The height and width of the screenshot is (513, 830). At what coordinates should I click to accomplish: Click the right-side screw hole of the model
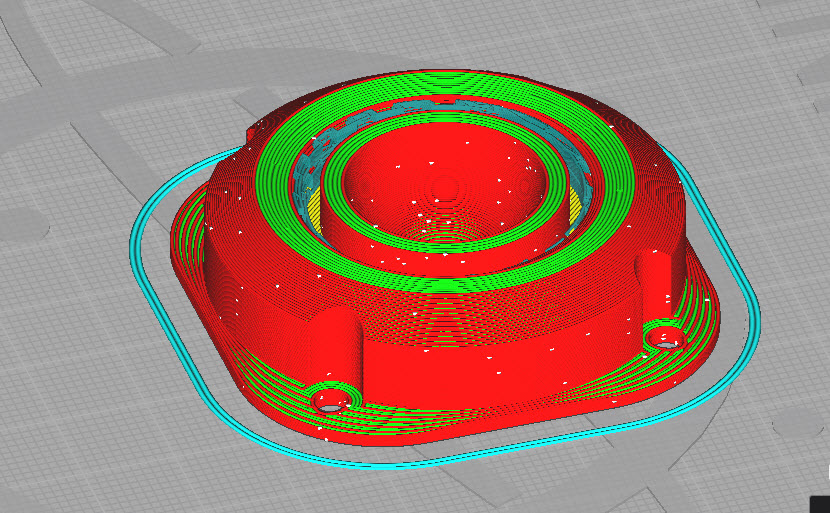(664, 339)
